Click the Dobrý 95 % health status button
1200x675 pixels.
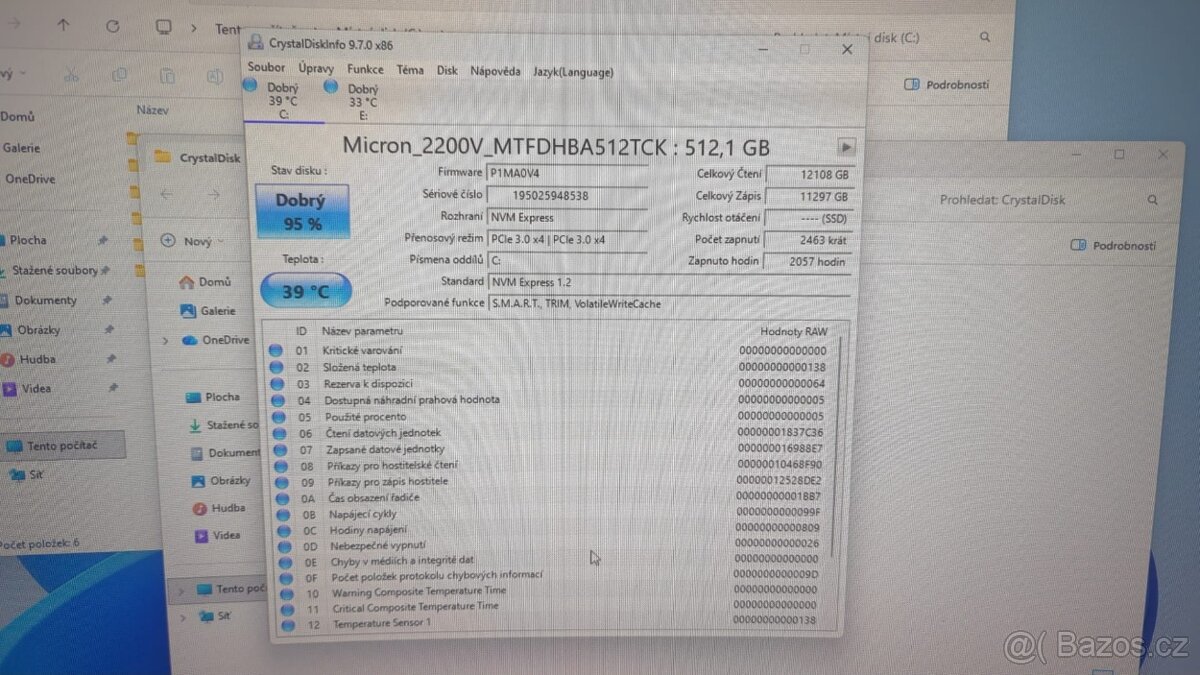(x=301, y=212)
